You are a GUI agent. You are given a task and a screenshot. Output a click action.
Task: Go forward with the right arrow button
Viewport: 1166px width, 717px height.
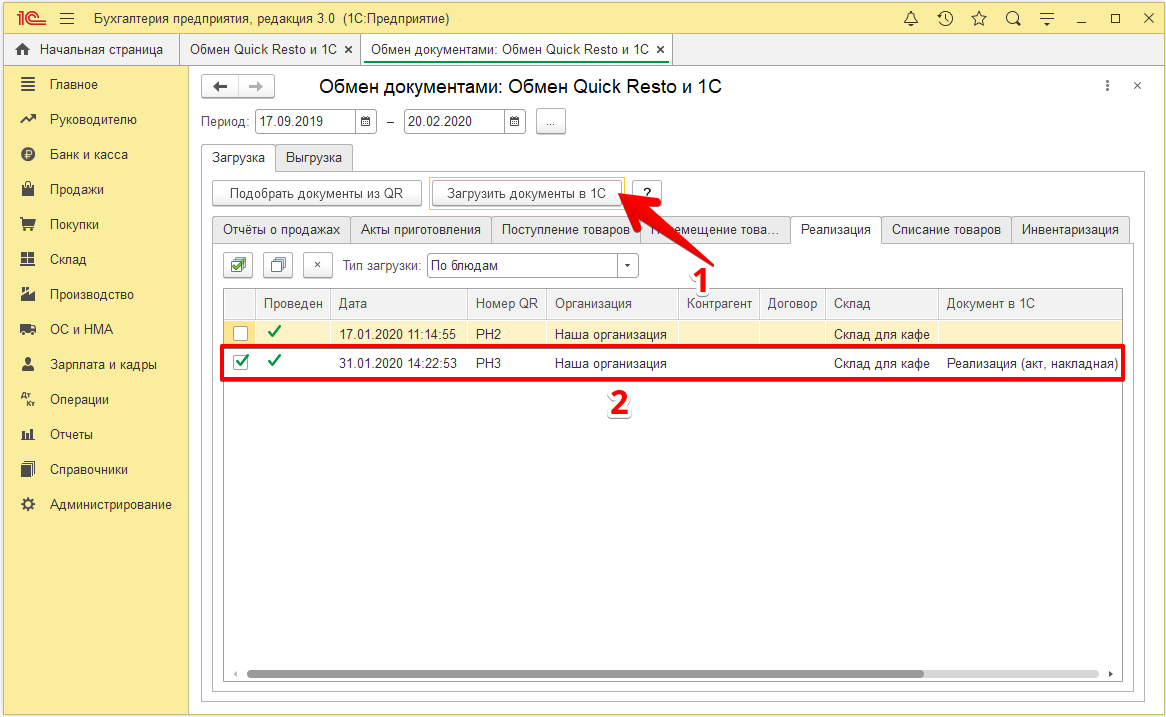pyautogui.click(x=256, y=86)
